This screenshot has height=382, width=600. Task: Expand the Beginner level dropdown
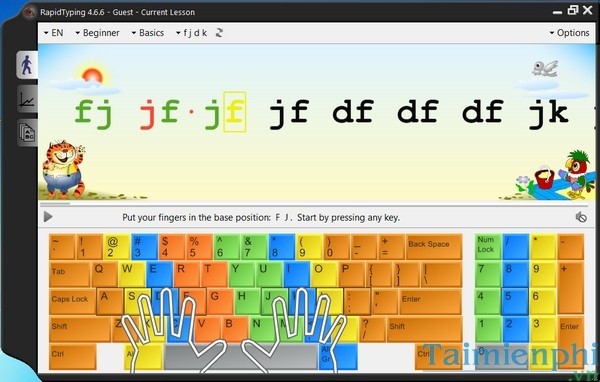(97, 33)
